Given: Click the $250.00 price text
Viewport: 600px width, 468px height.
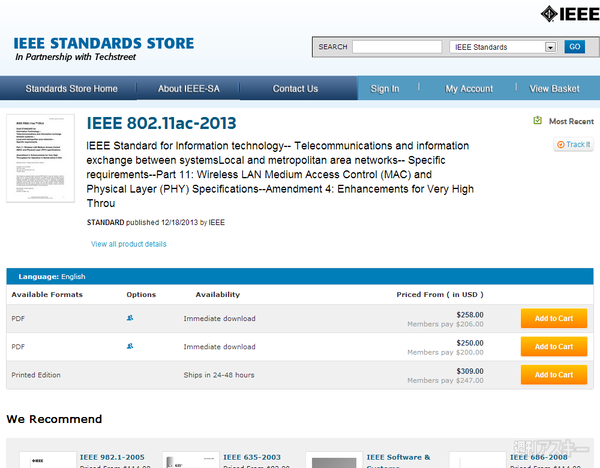Looking at the screenshot, I should click(470, 343).
